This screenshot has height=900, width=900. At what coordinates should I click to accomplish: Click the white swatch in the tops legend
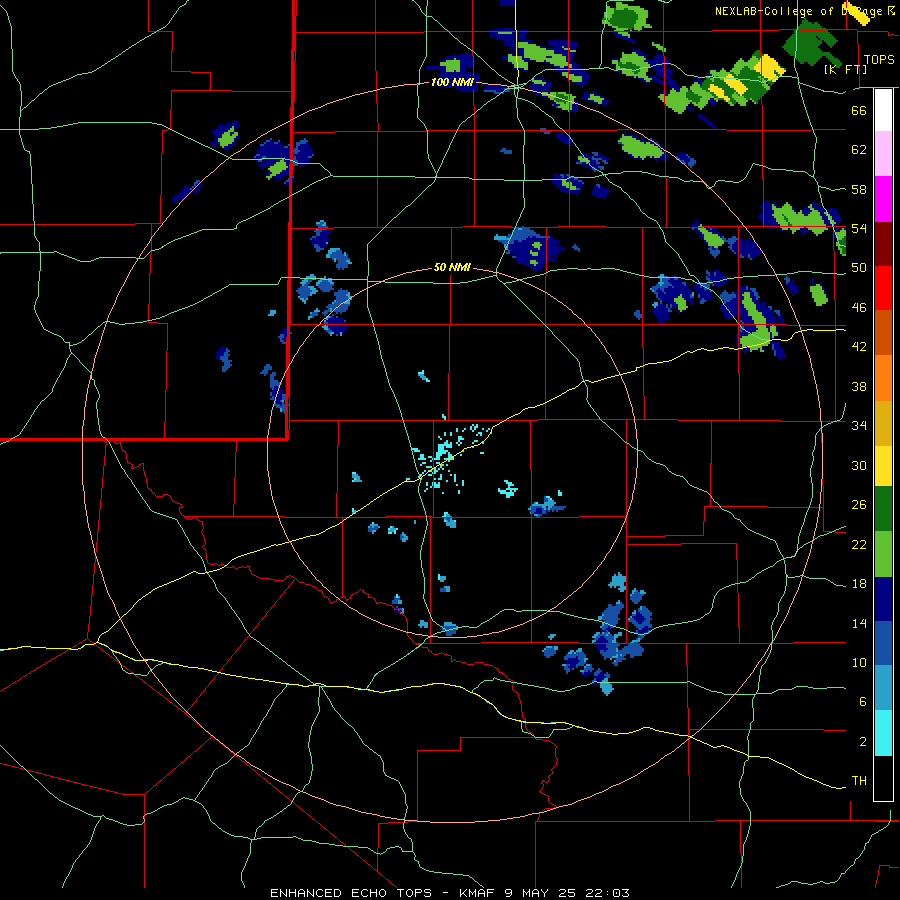pos(883,110)
